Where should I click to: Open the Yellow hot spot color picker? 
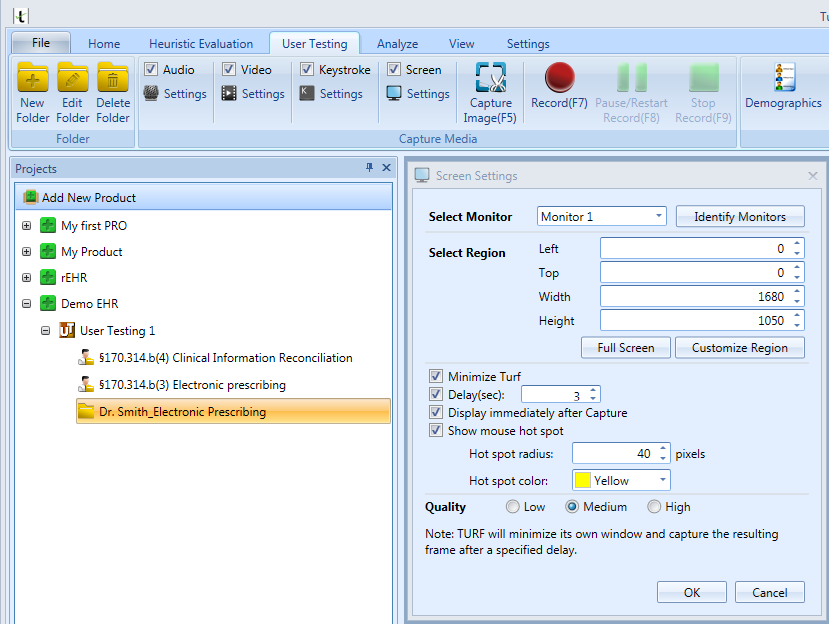click(621, 481)
